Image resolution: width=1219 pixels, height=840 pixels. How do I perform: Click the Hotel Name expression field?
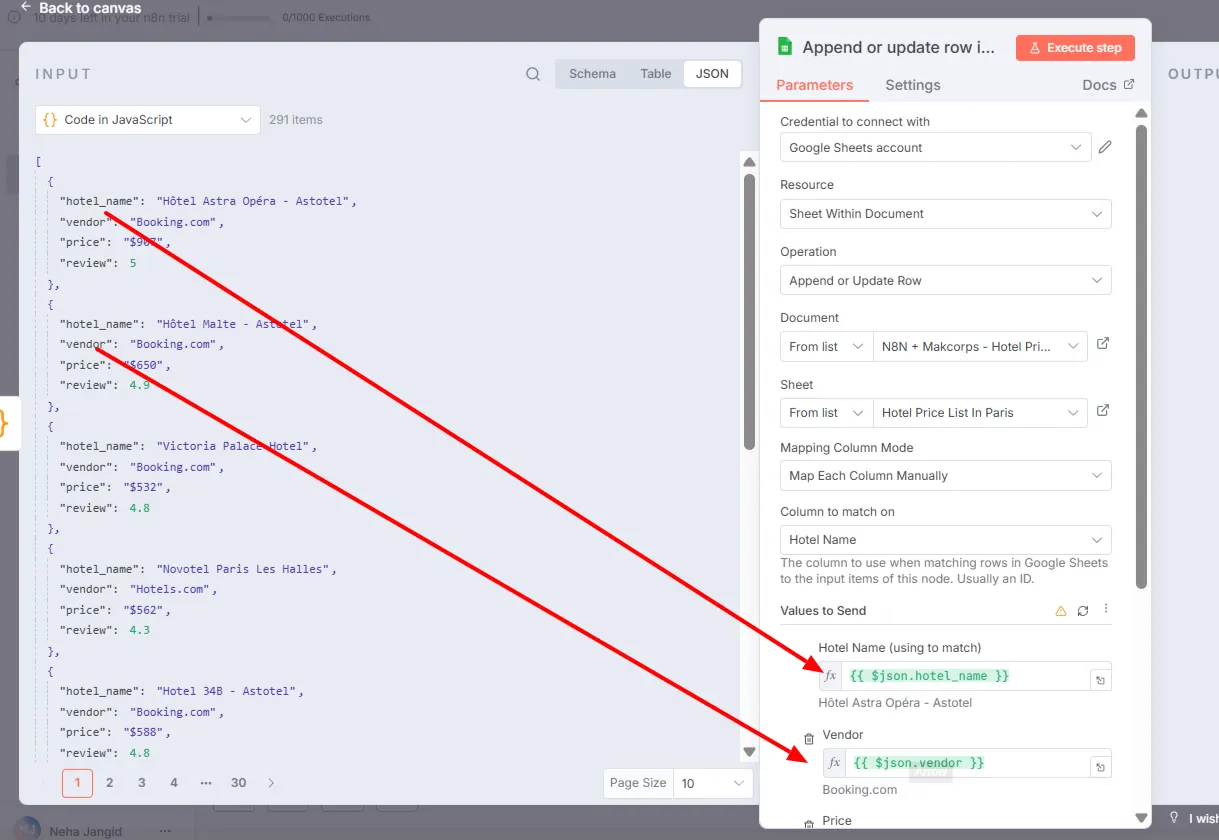(x=965, y=676)
